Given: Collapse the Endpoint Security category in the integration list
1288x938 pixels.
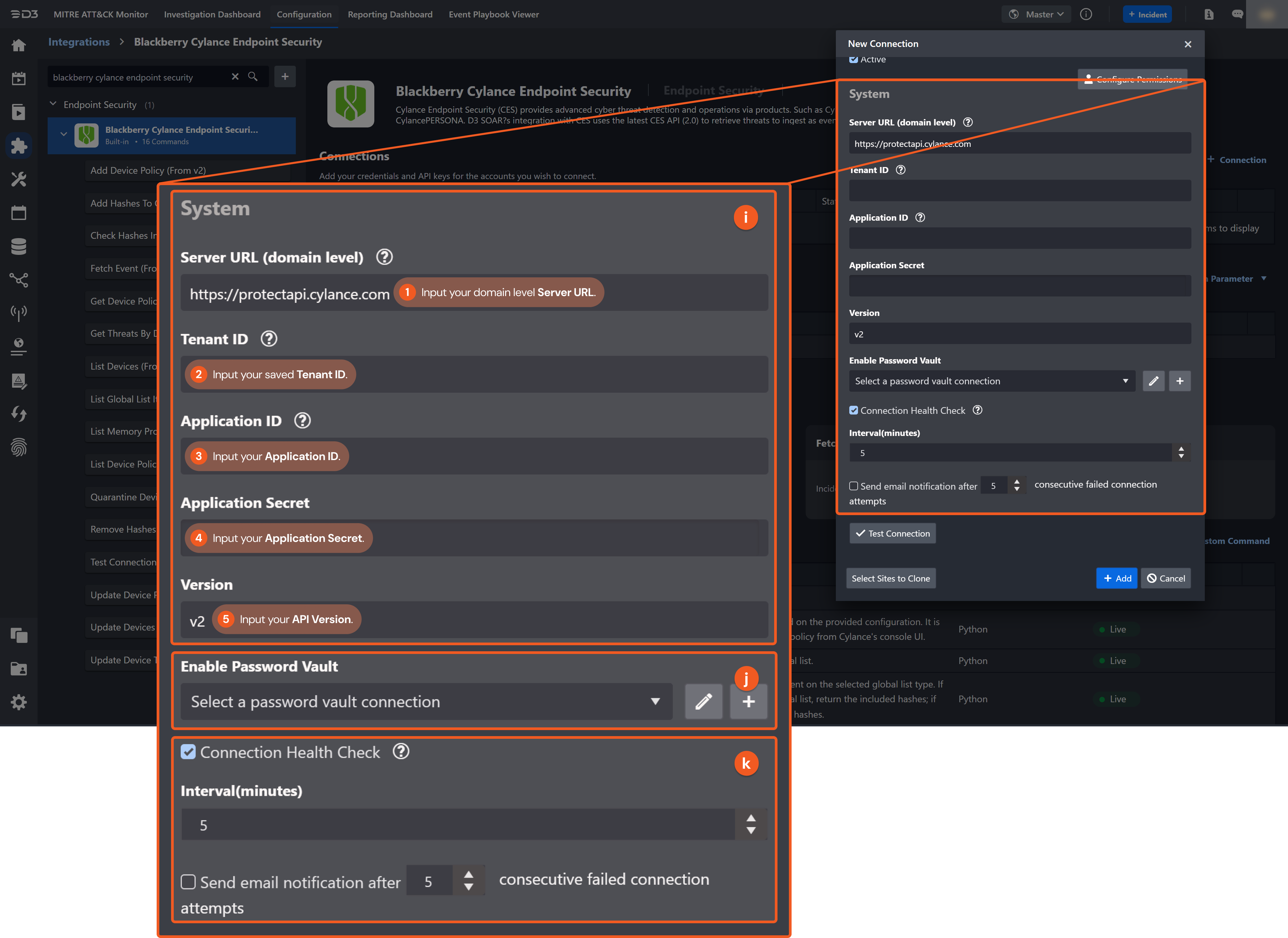Looking at the screenshot, I should coord(53,104).
